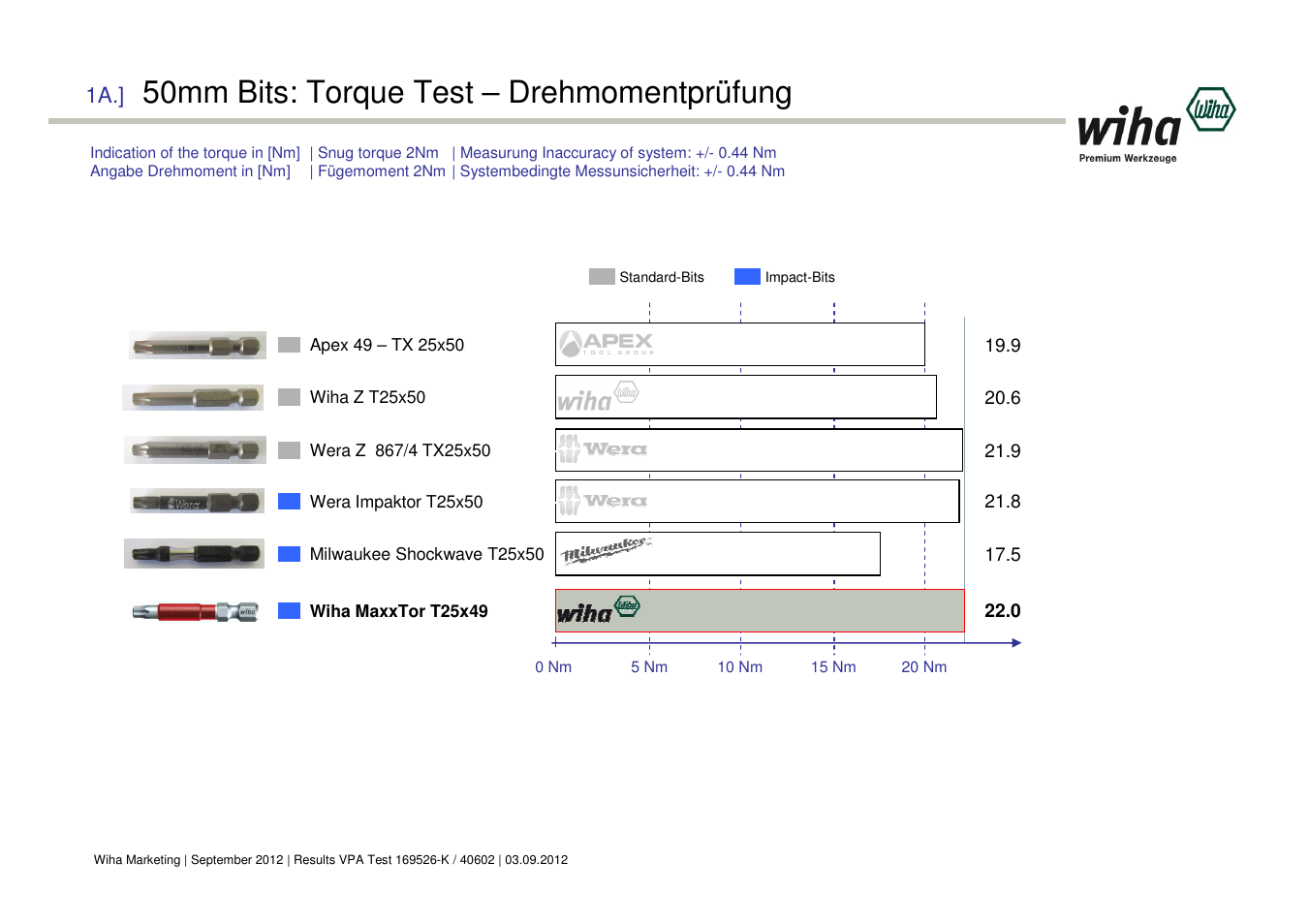Click 'Indication of the torque in [Nm]' text
The image size is (1309, 924).
pyautogui.click(x=195, y=153)
